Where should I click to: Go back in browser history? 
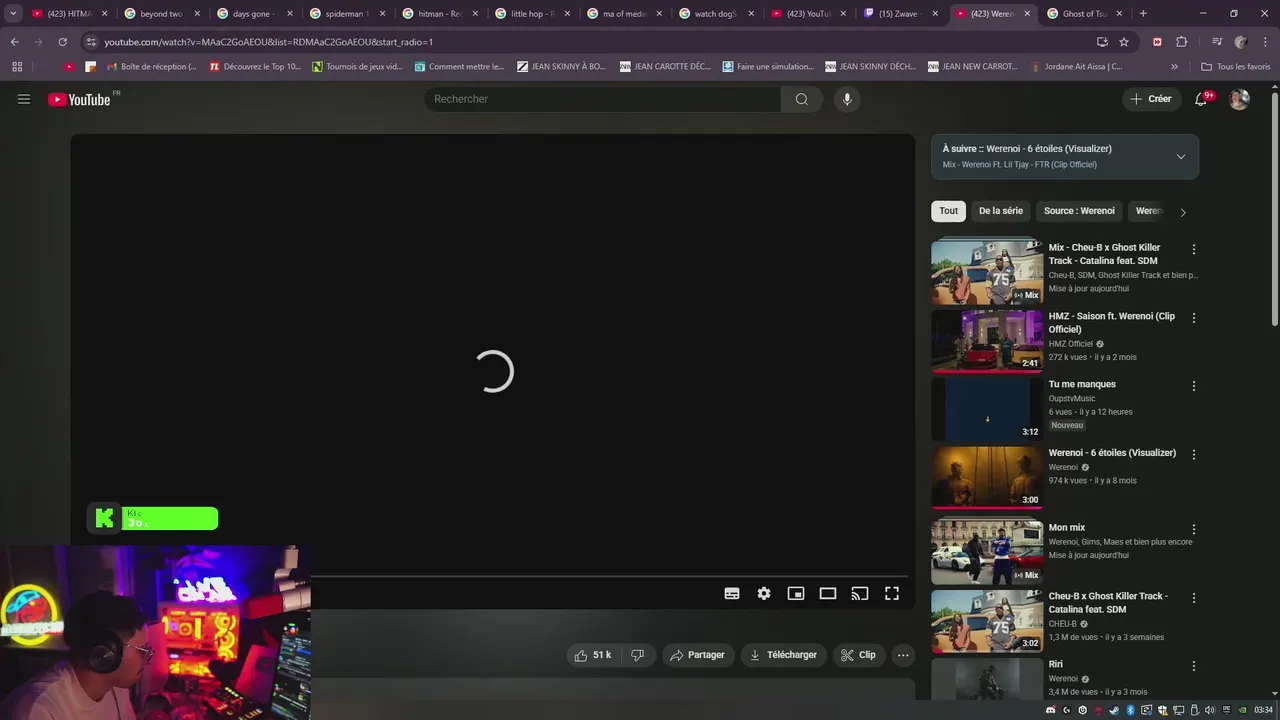(14, 42)
